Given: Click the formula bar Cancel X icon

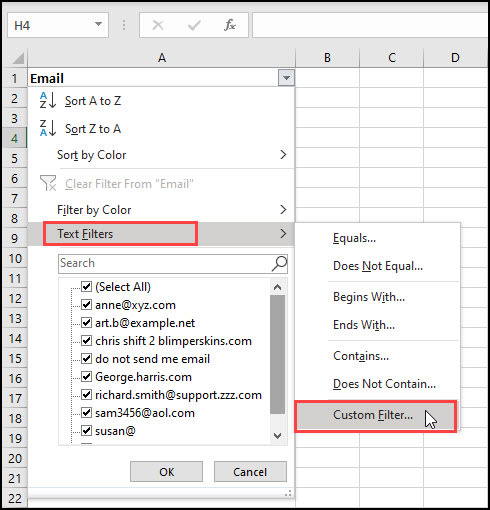Looking at the screenshot, I should point(158,25).
